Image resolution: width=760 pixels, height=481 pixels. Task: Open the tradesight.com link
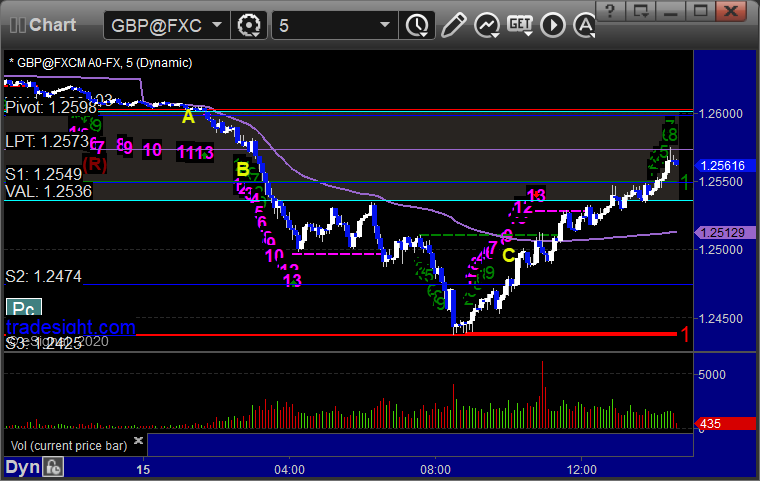pyautogui.click(x=71, y=327)
